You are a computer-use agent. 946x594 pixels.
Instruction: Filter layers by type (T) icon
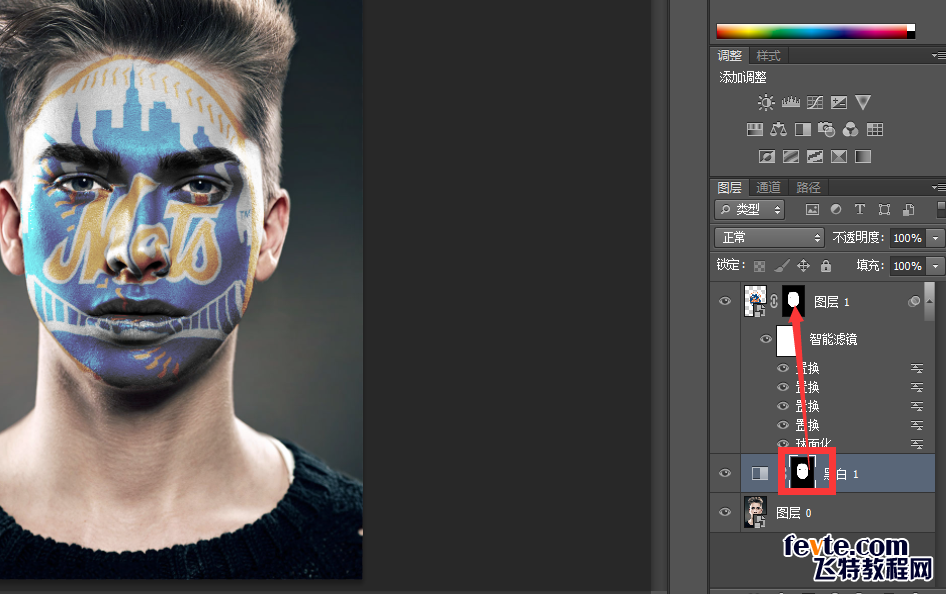click(860, 209)
